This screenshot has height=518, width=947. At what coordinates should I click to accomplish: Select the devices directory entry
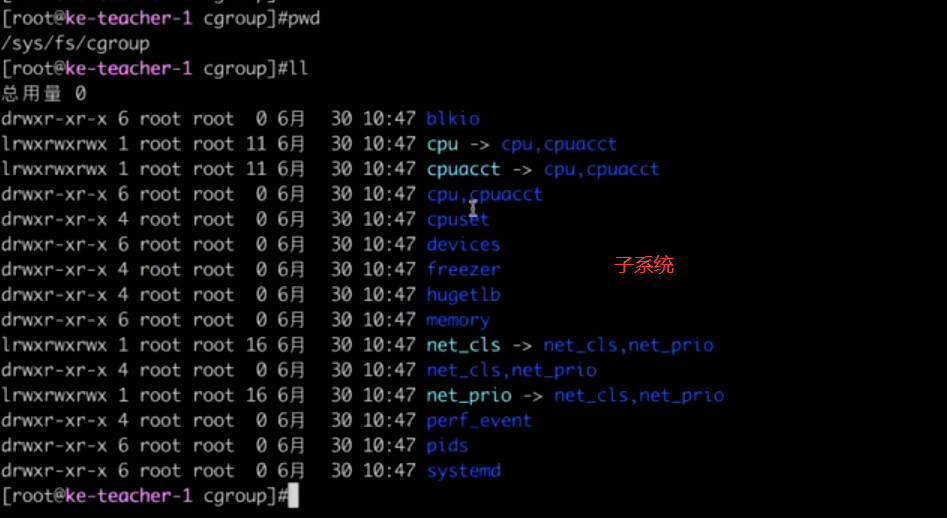tap(463, 245)
